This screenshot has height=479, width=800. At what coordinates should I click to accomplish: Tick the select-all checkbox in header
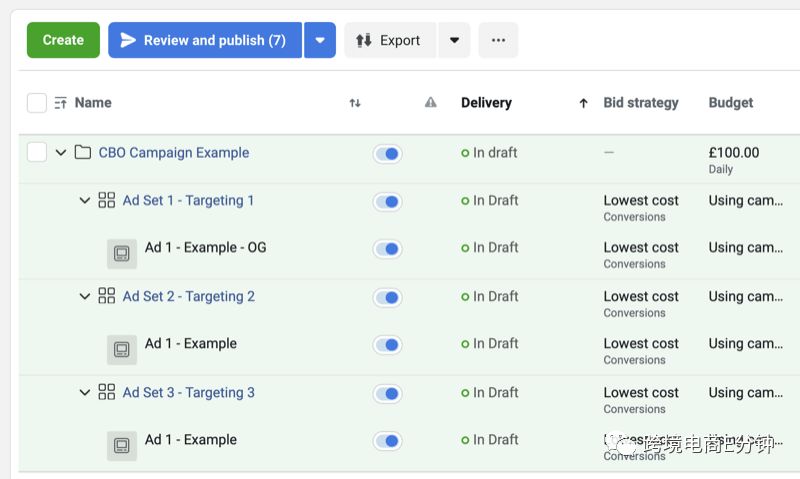tap(37, 103)
